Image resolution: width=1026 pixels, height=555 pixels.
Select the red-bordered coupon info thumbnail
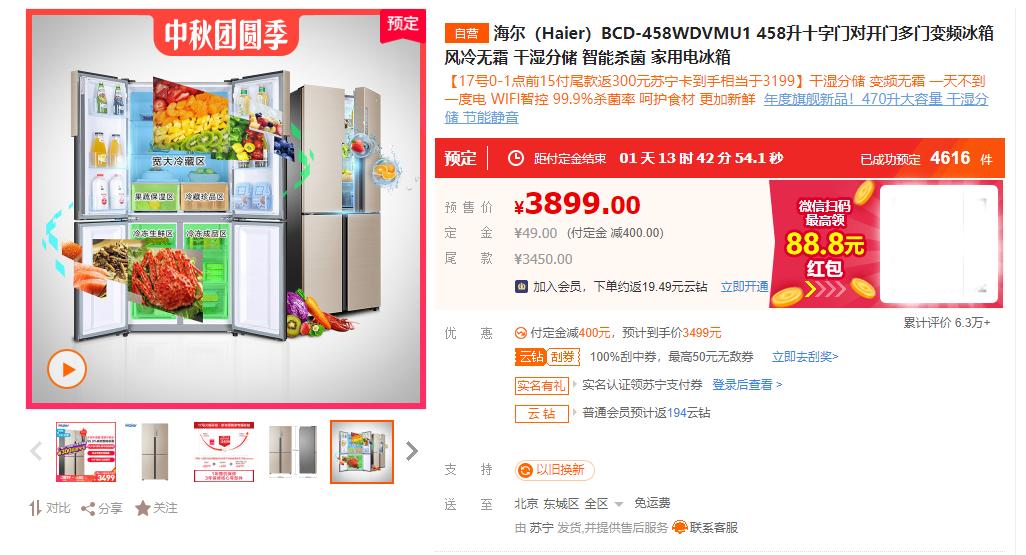click(224, 452)
